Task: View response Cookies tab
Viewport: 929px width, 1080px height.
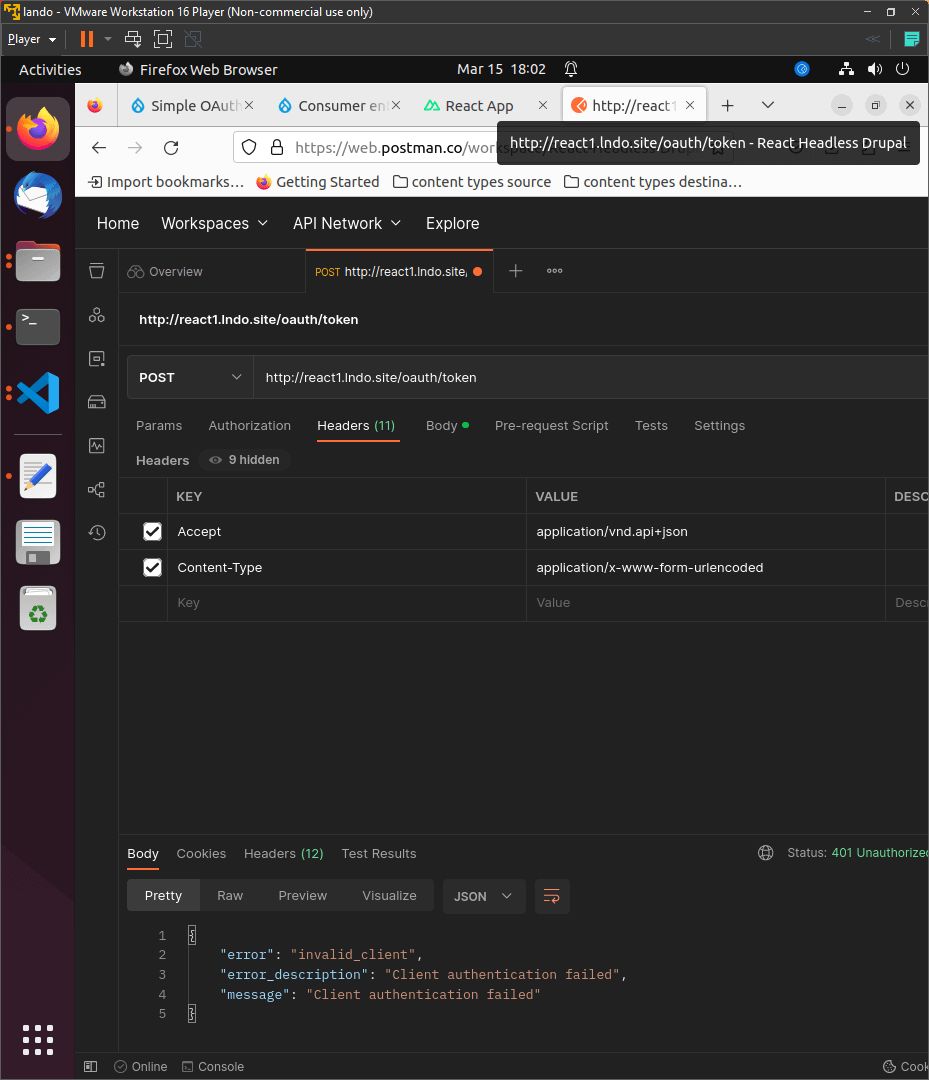Action: point(201,854)
